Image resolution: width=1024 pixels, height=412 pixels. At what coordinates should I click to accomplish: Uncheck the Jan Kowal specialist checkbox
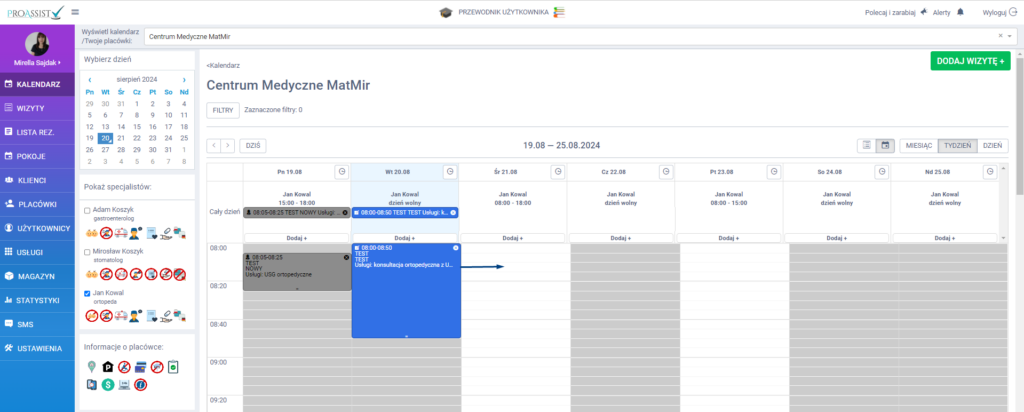click(x=87, y=293)
